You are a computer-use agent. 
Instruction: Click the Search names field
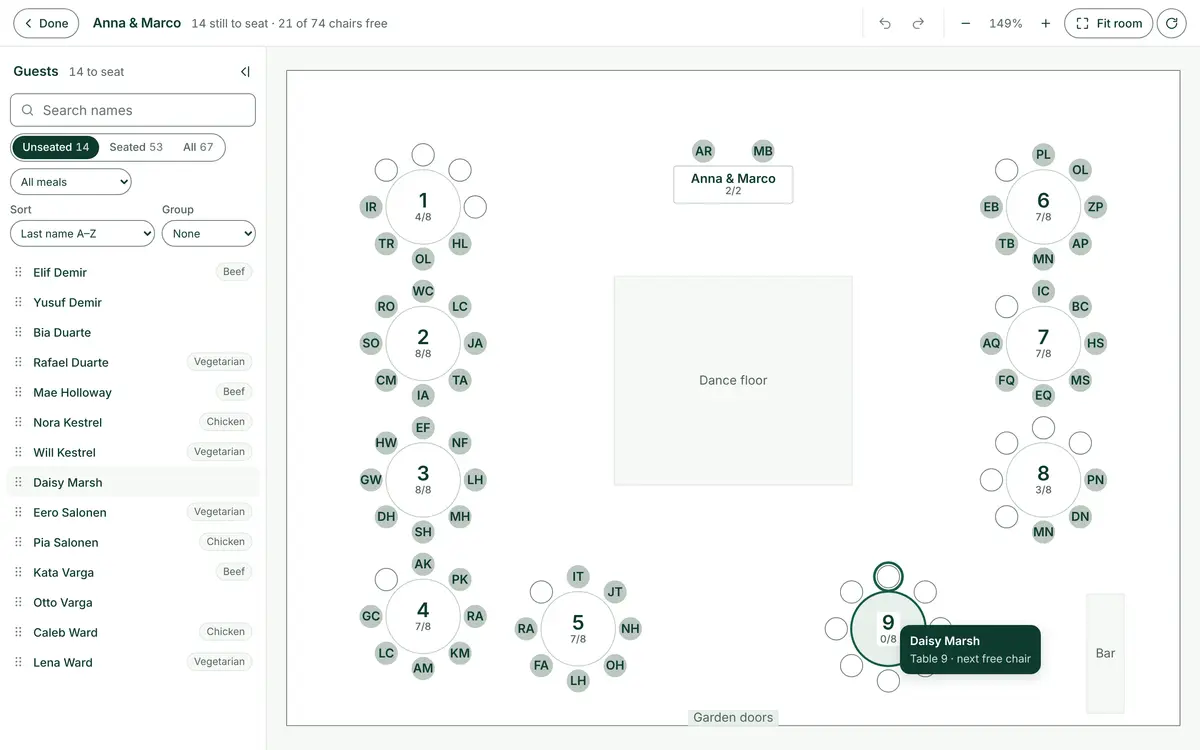click(133, 110)
